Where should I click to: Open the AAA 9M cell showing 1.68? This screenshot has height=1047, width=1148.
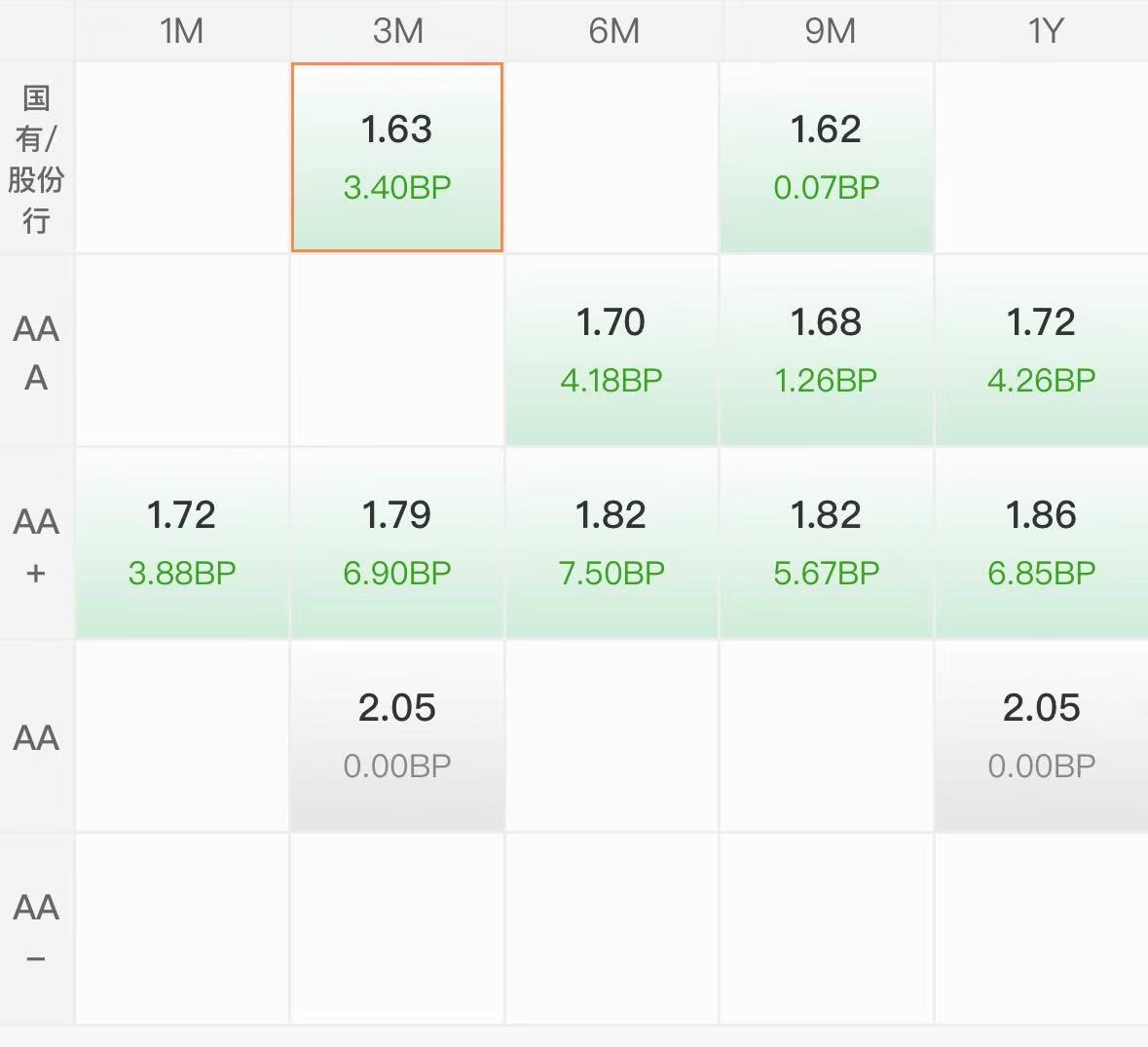coord(827,350)
